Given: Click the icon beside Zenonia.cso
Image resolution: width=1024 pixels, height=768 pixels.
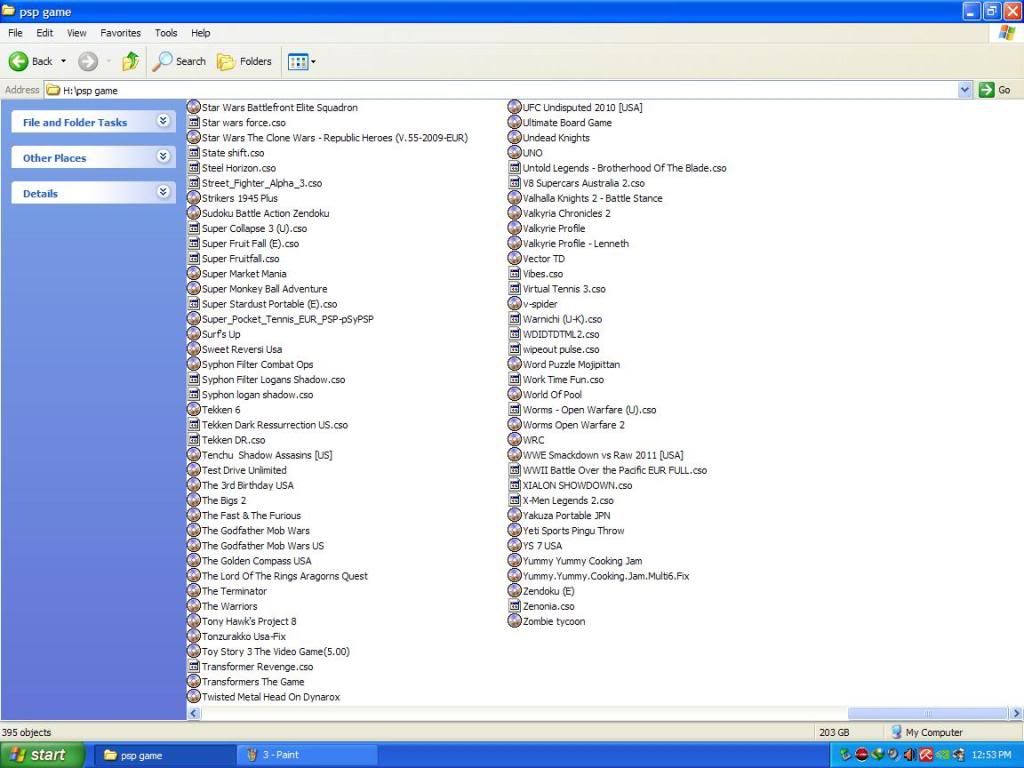Looking at the screenshot, I should tap(515, 606).
